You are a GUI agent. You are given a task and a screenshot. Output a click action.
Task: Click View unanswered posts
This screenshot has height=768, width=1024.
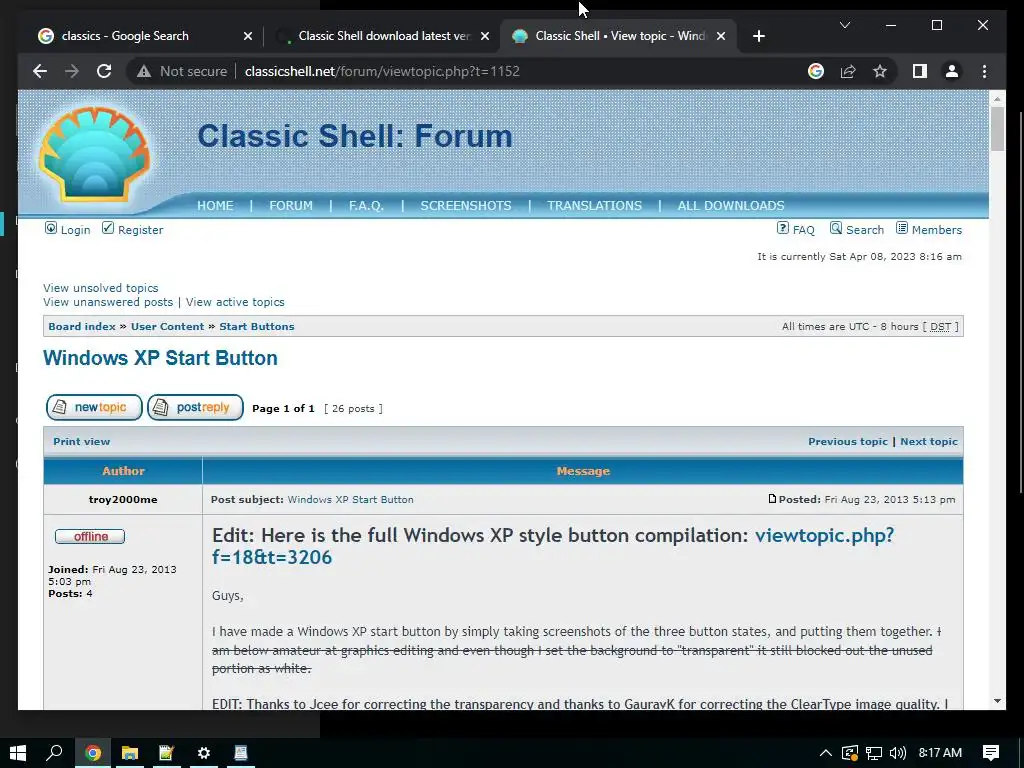pyautogui.click(x=108, y=302)
